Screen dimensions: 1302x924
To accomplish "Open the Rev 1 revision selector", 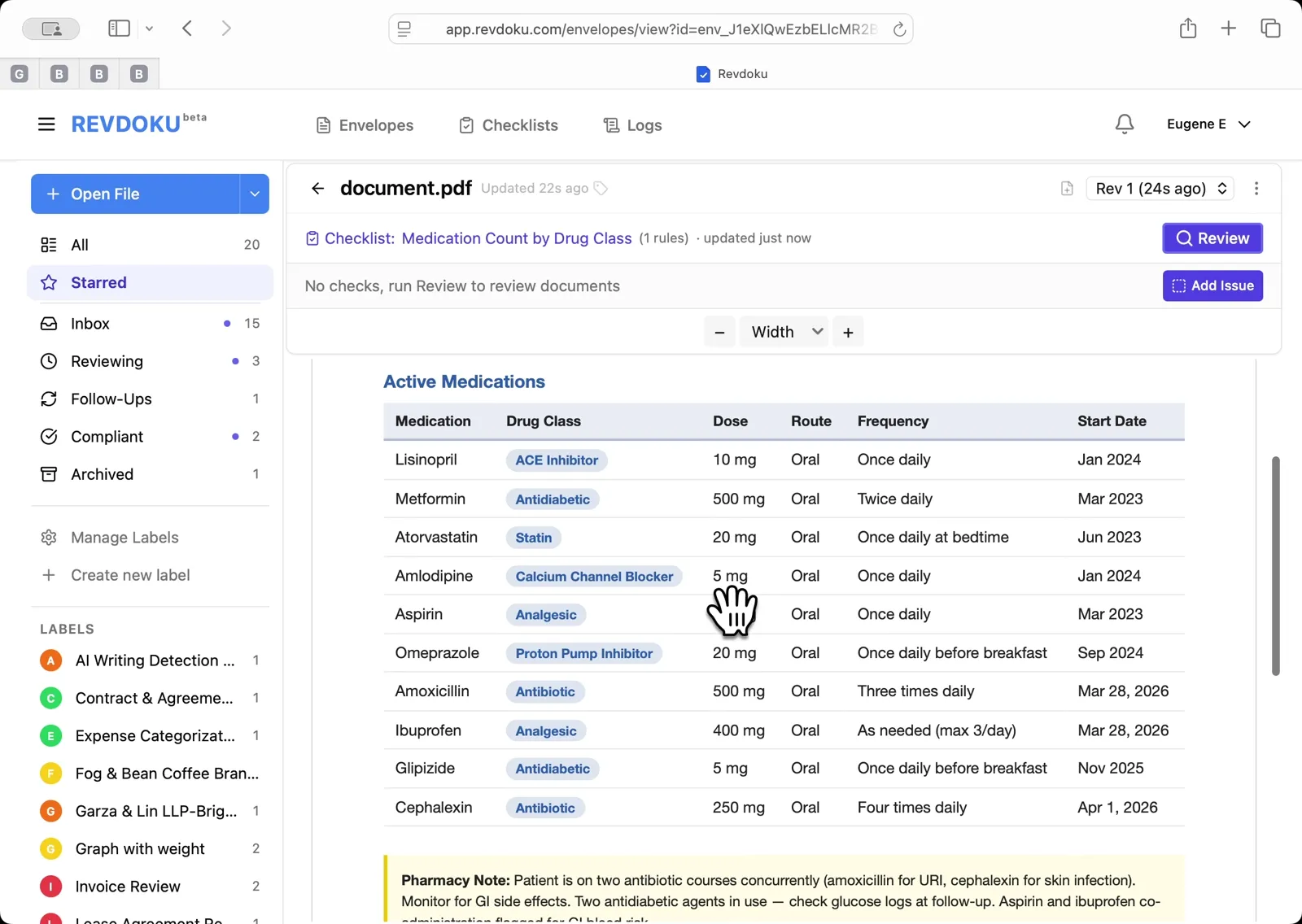I will point(1159,188).
